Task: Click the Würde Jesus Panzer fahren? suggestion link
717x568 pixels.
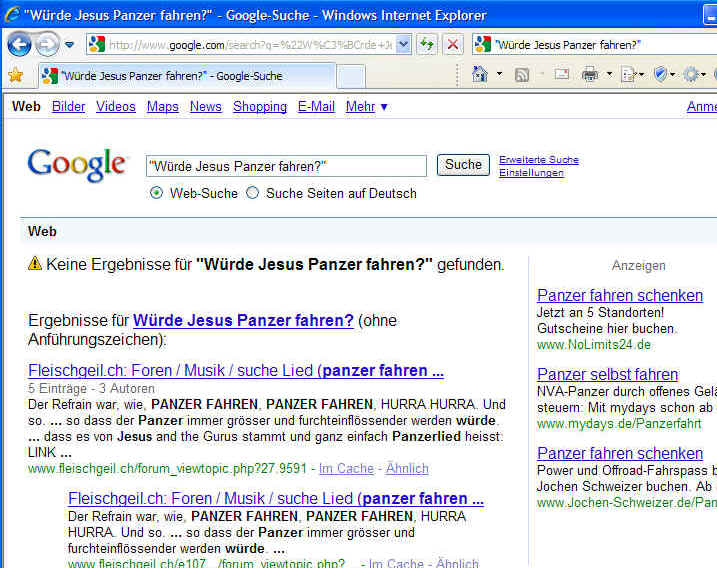Action: [x=243, y=320]
